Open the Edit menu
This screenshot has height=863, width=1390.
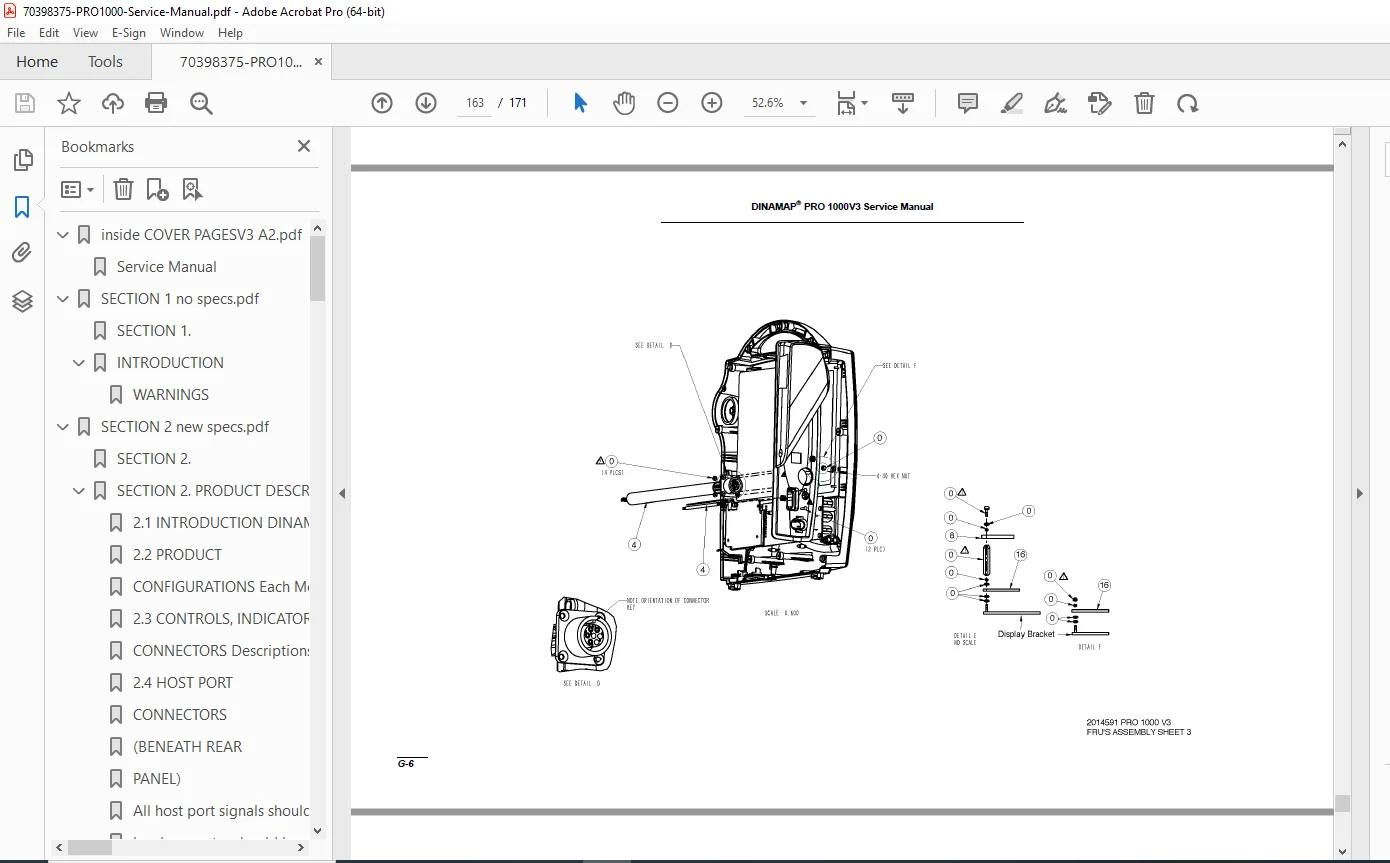coord(49,32)
